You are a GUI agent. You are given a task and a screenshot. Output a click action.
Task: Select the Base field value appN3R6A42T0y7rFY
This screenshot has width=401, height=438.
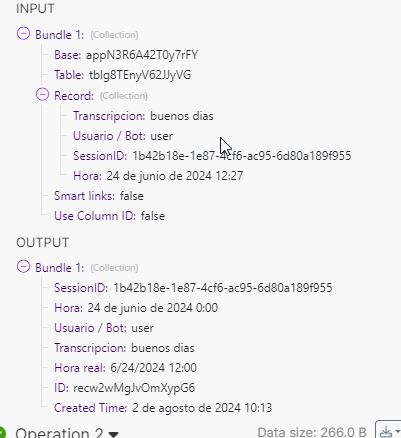(x=142, y=55)
